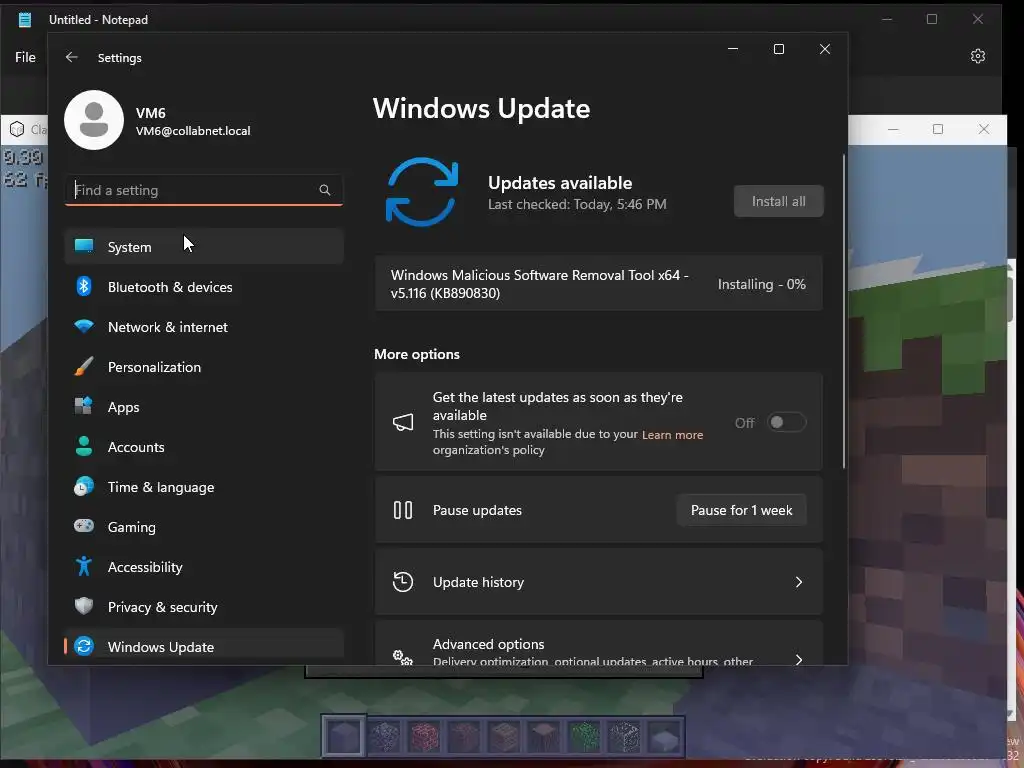Click the Gaming controller icon
The height and width of the screenshot is (768, 1024).
pyautogui.click(x=84, y=526)
